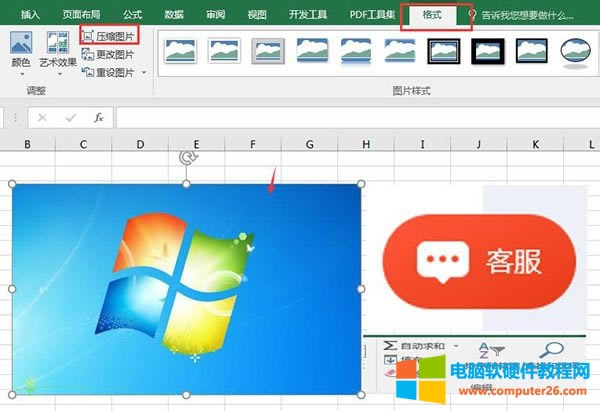This screenshot has width=600, height=411.
Task: Click the 重设图片 reset picture button
Action: (x=109, y=72)
